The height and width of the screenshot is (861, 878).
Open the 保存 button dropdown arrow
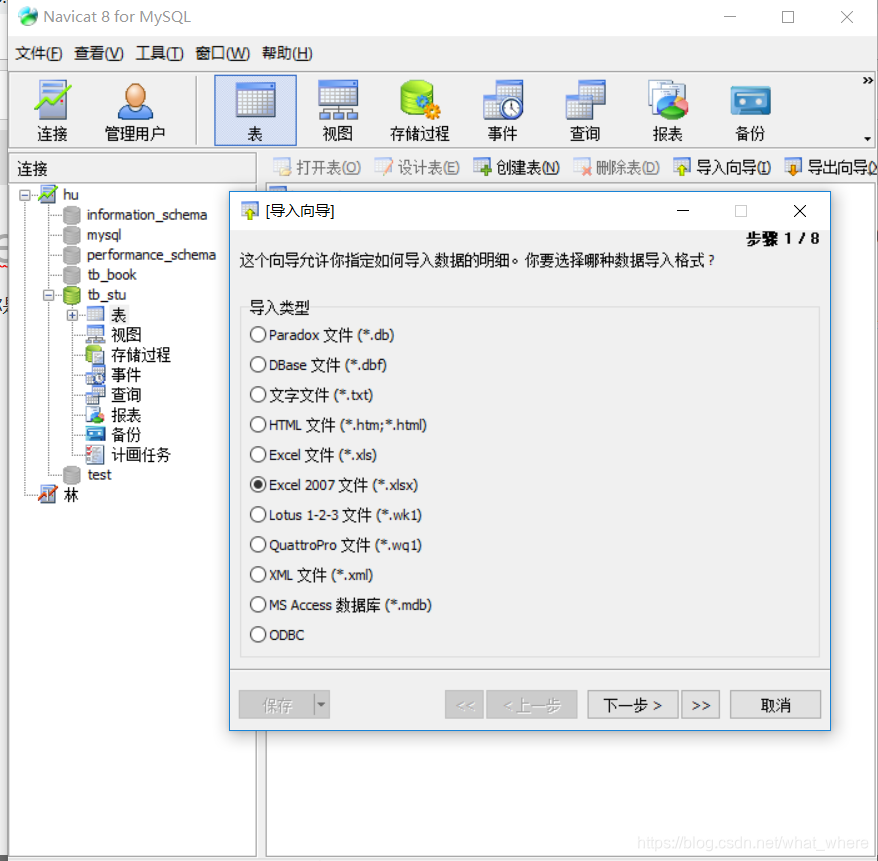pos(321,704)
